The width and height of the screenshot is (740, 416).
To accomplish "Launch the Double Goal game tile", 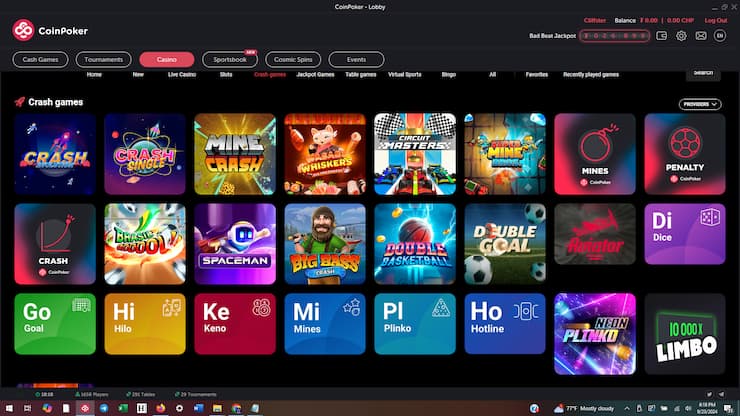I will click(505, 244).
